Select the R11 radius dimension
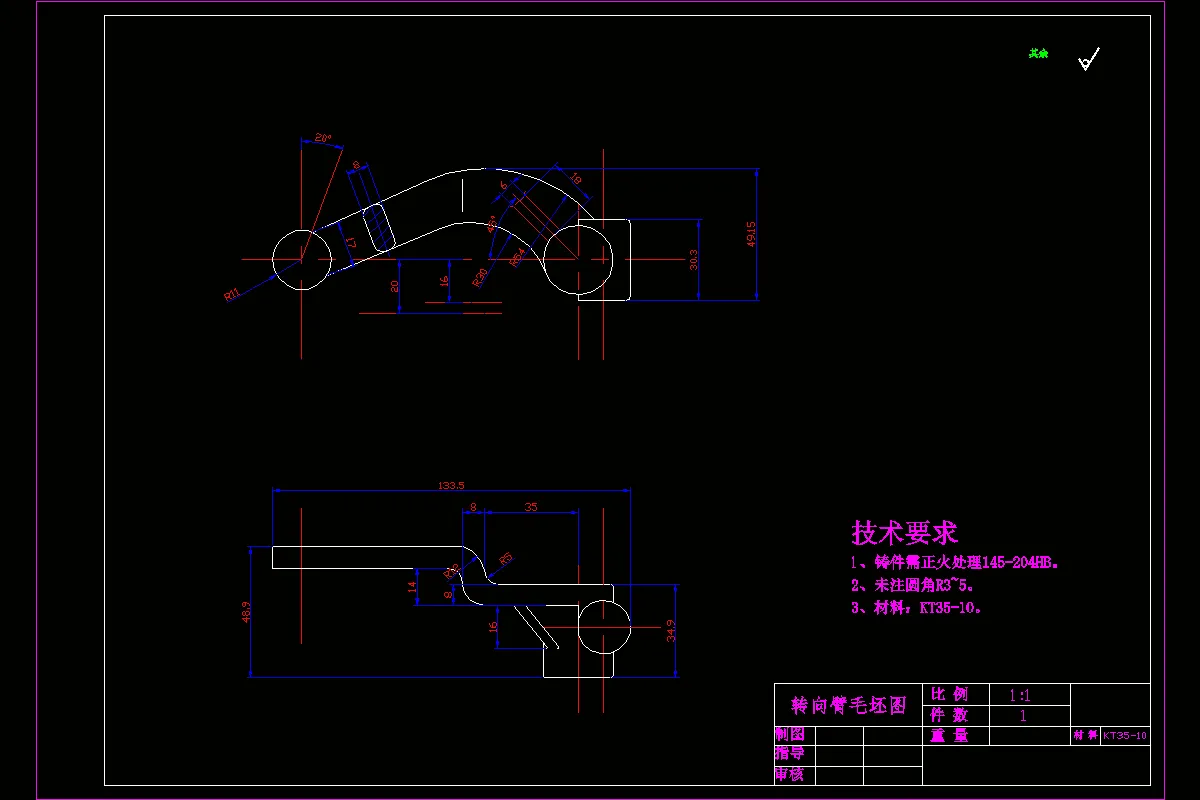The width and height of the screenshot is (1200, 800). tap(231, 294)
